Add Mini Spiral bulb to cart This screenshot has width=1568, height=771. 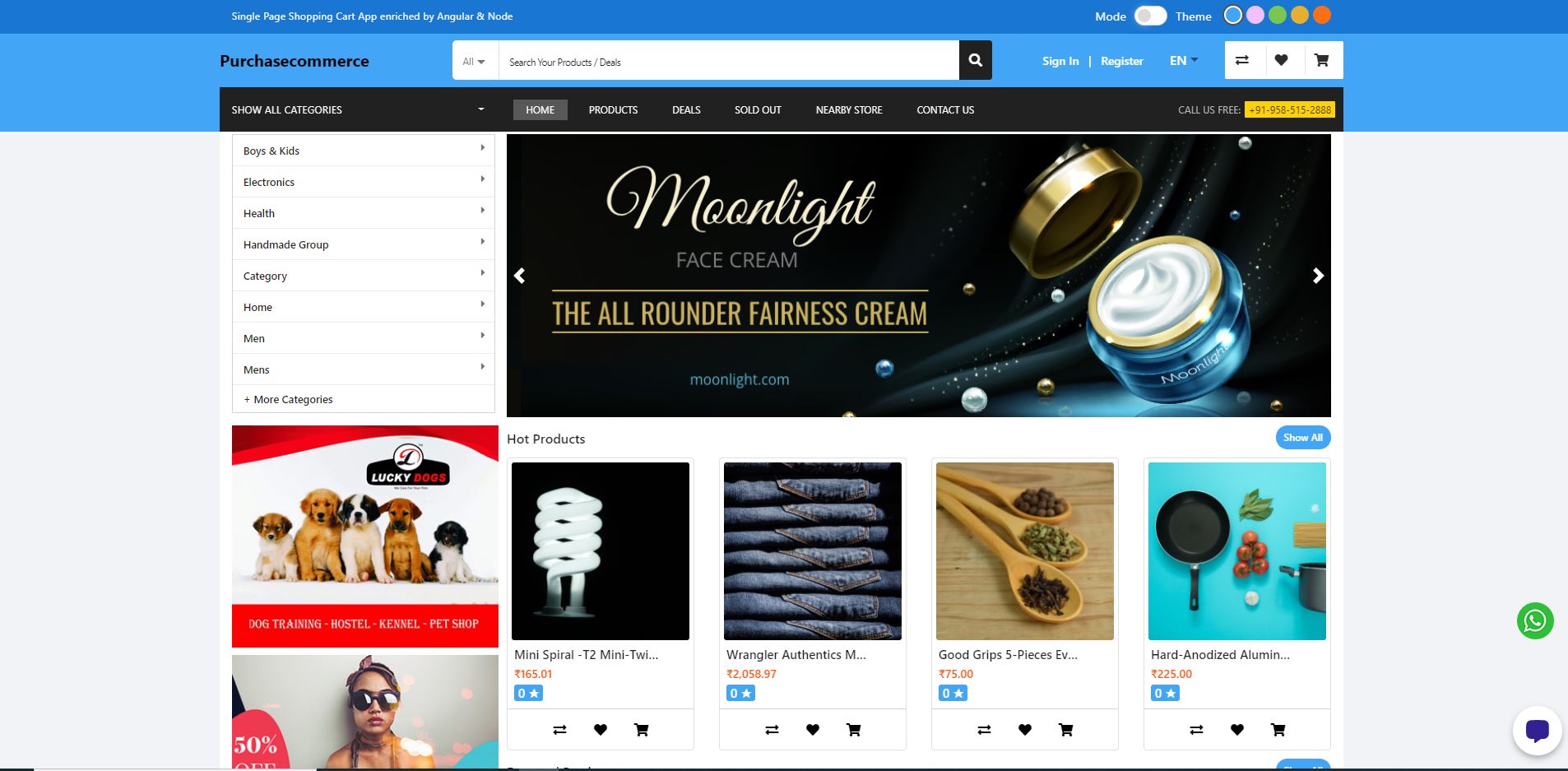click(x=641, y=729)
